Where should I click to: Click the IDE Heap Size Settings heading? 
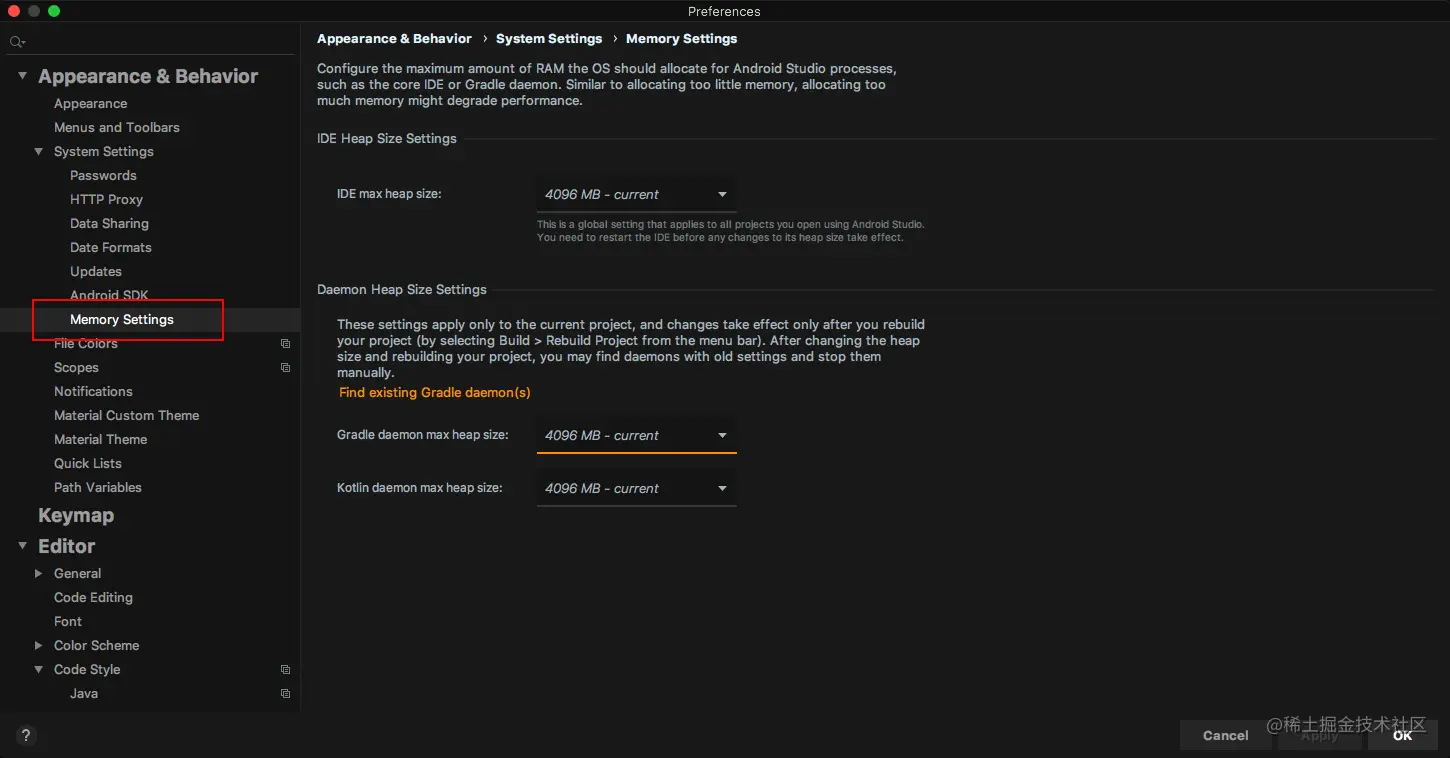pyautogui.click(x=387, y=138)
